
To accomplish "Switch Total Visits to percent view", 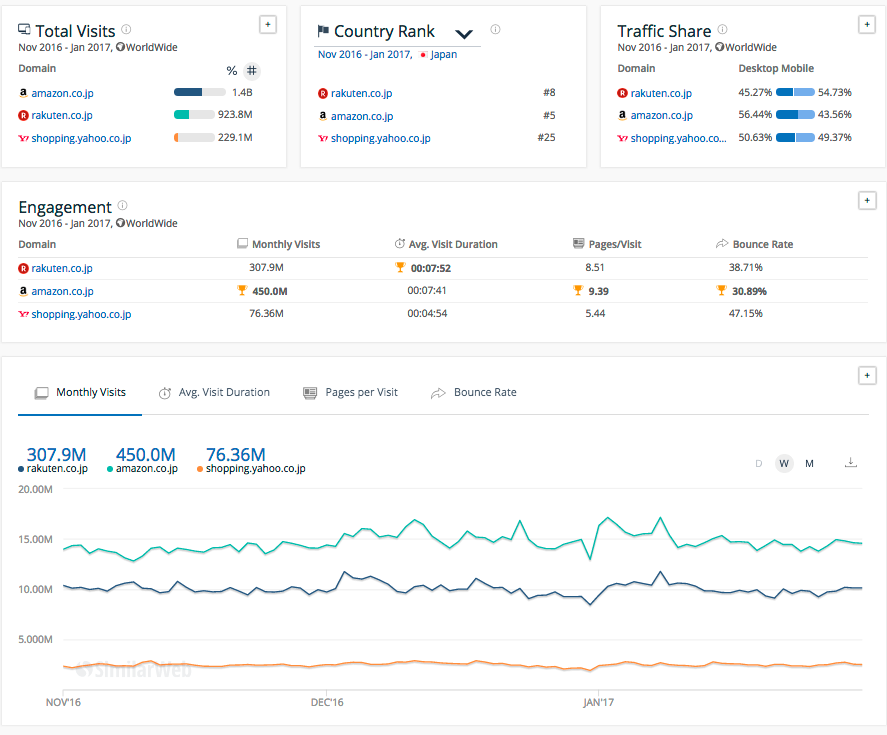I will (231, 71).
